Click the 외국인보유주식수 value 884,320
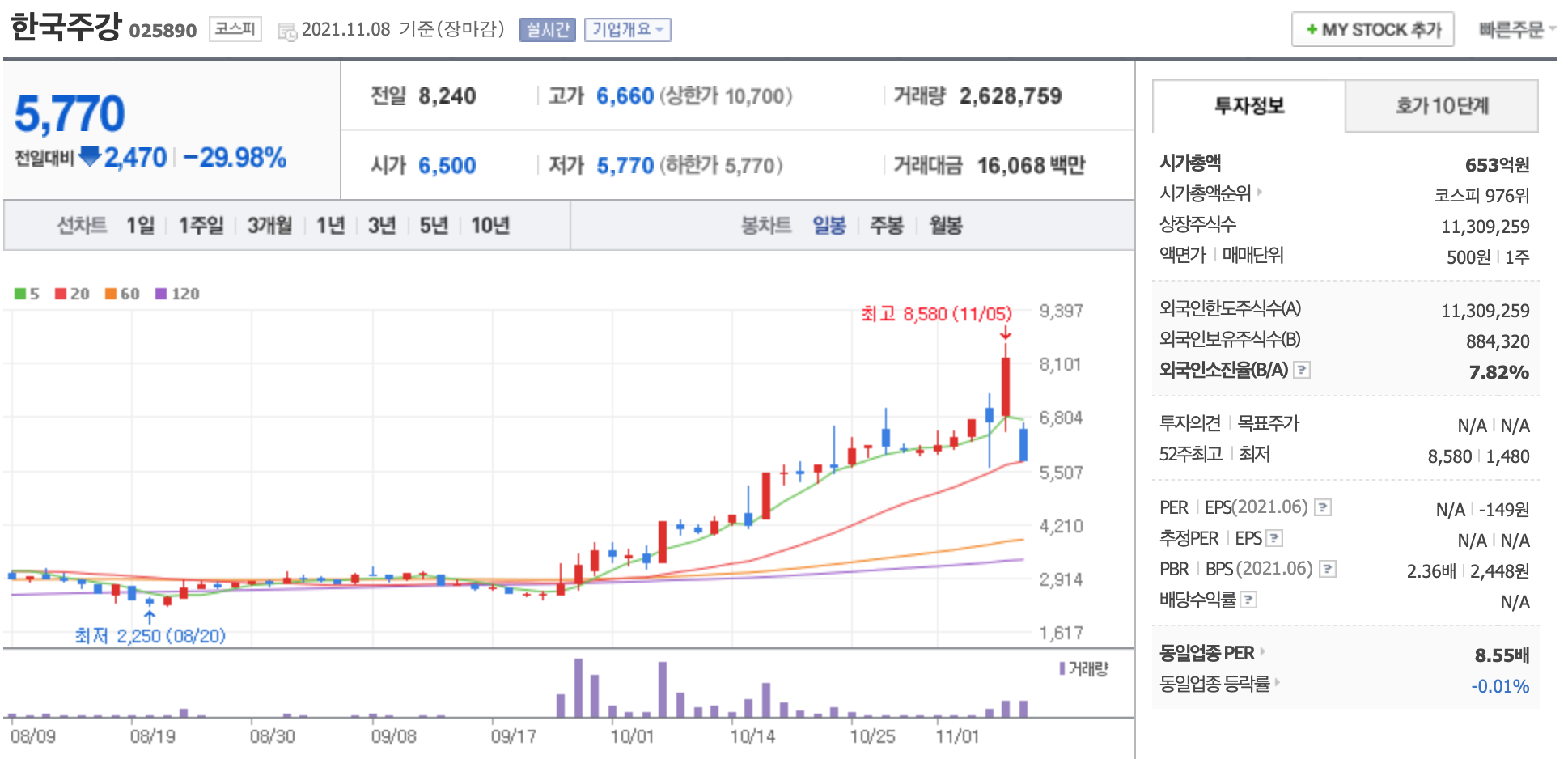Screen dimensions: 1568x759 1498,341
